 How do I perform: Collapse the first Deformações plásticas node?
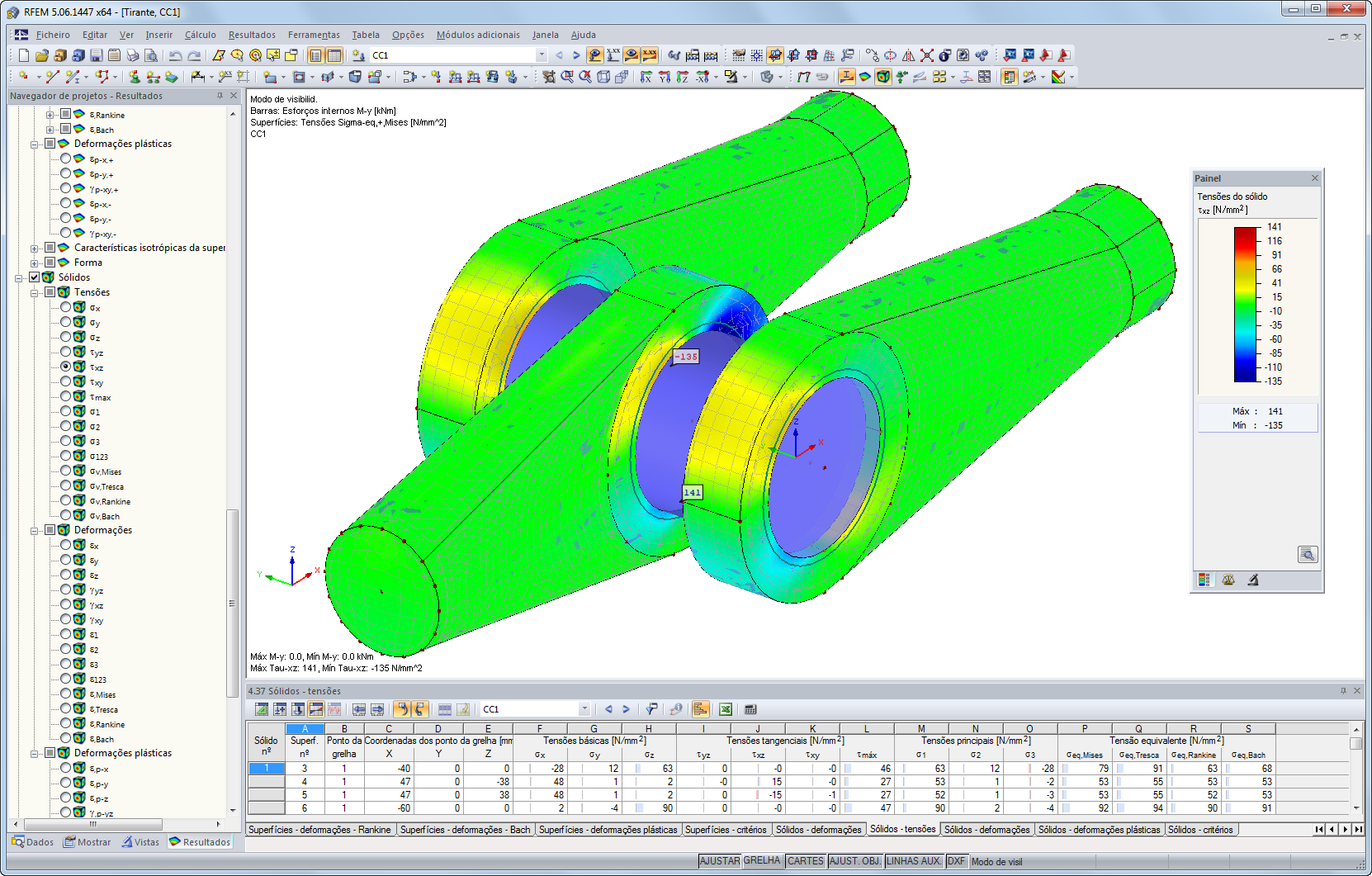35,144
